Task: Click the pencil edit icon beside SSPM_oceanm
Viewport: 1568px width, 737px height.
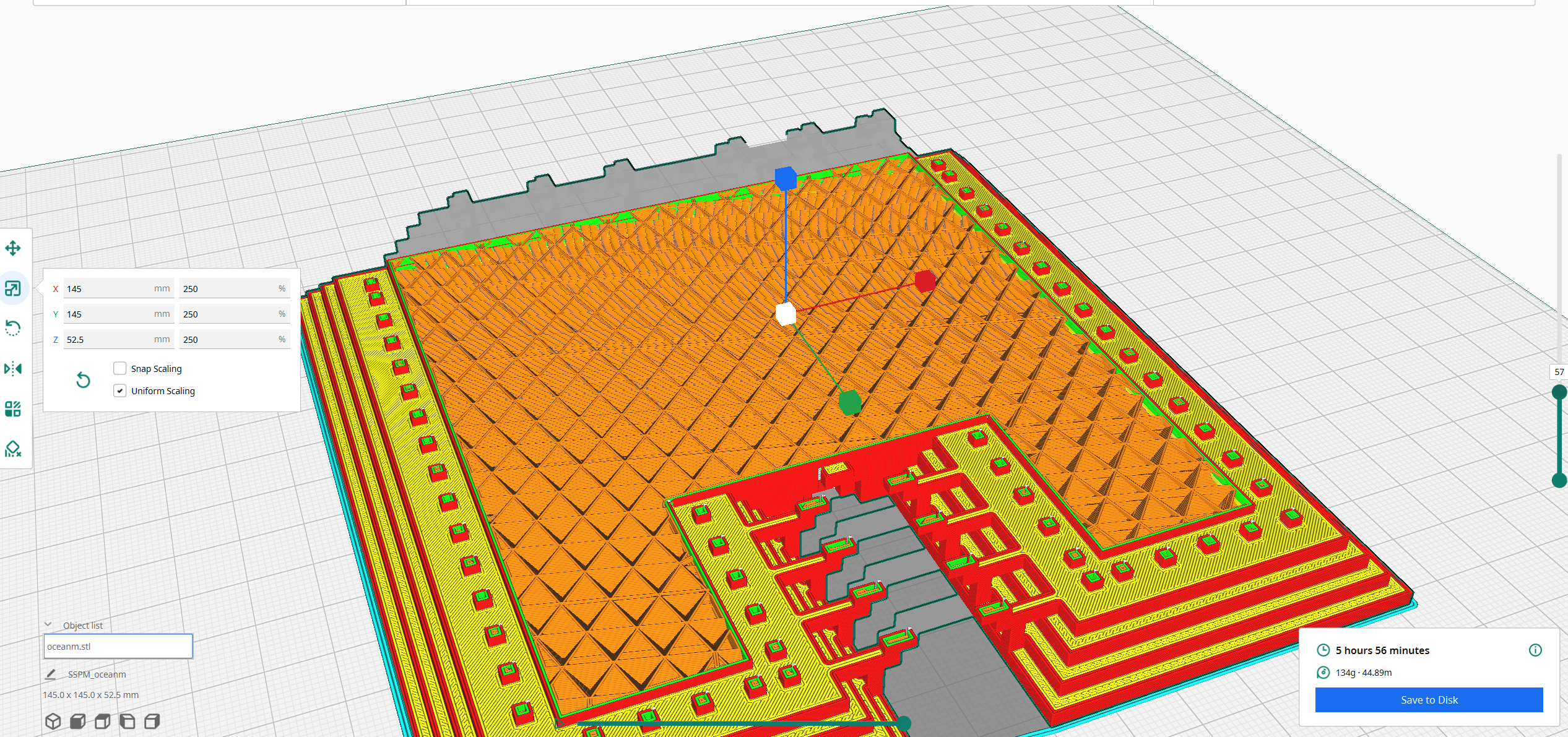Action: [51, 674]
